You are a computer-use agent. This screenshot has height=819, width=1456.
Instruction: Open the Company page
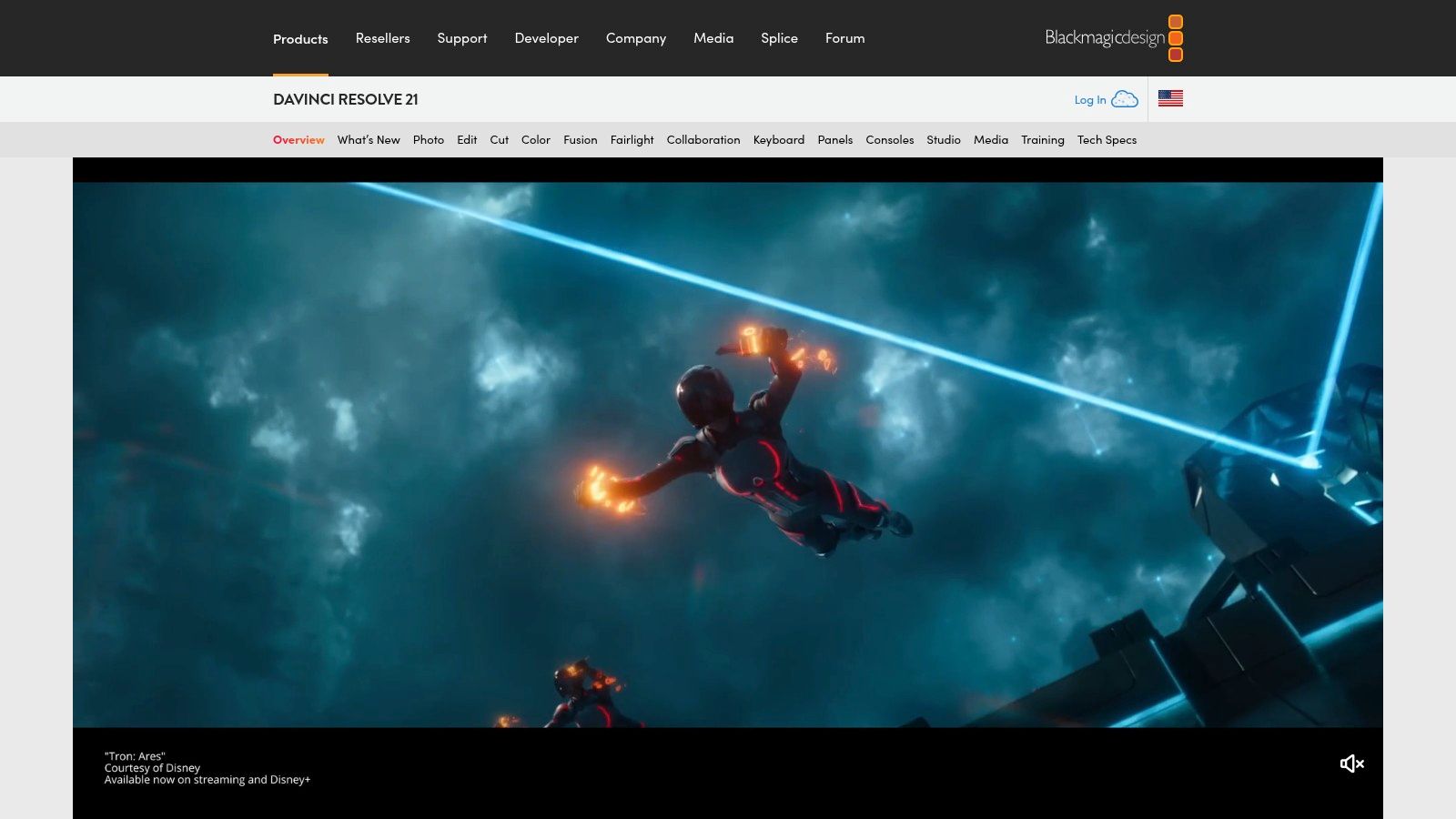pyautogui.click(x=636, y=38)
